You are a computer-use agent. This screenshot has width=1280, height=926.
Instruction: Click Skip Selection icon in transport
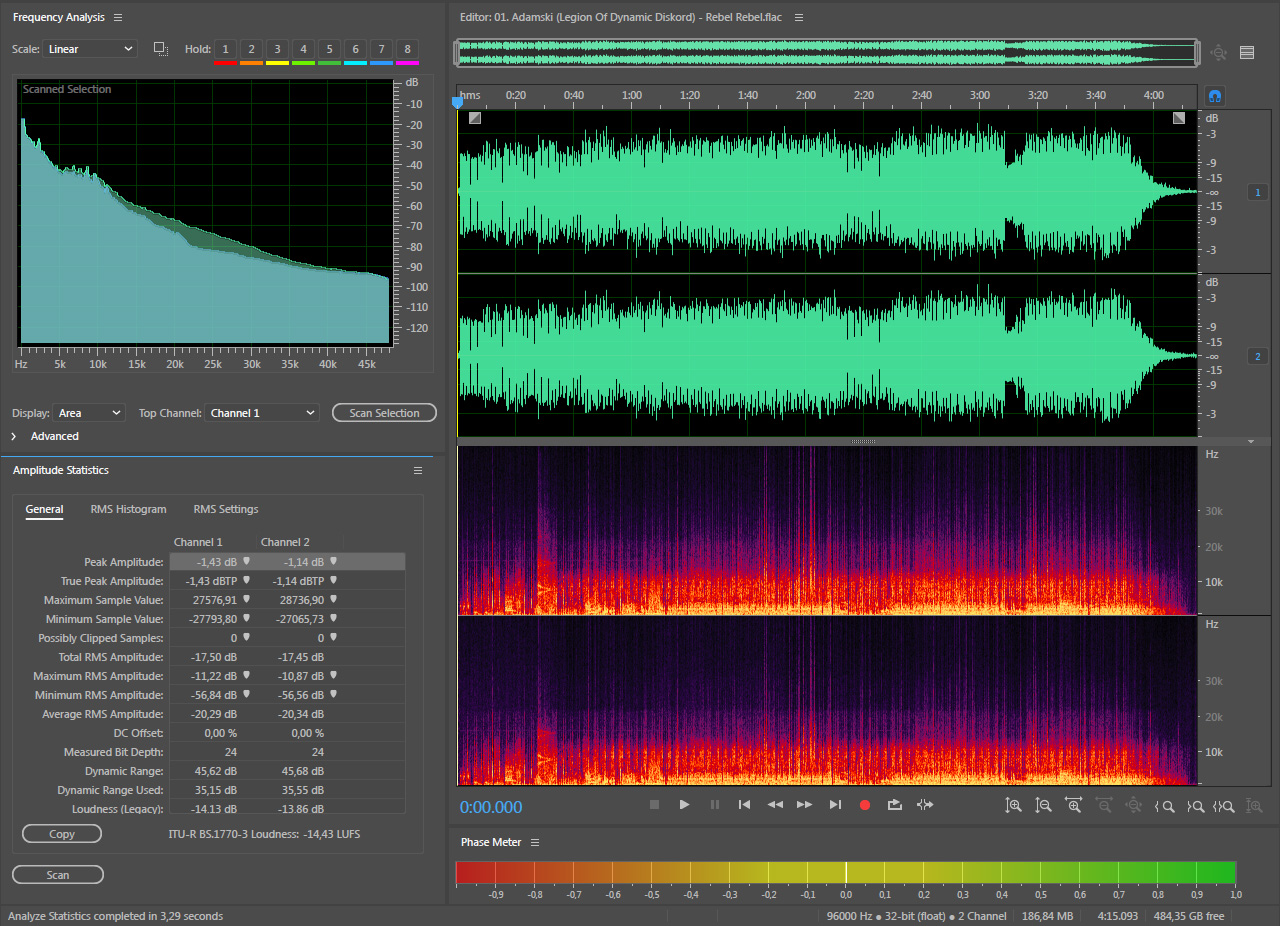[x=925, y=805]
